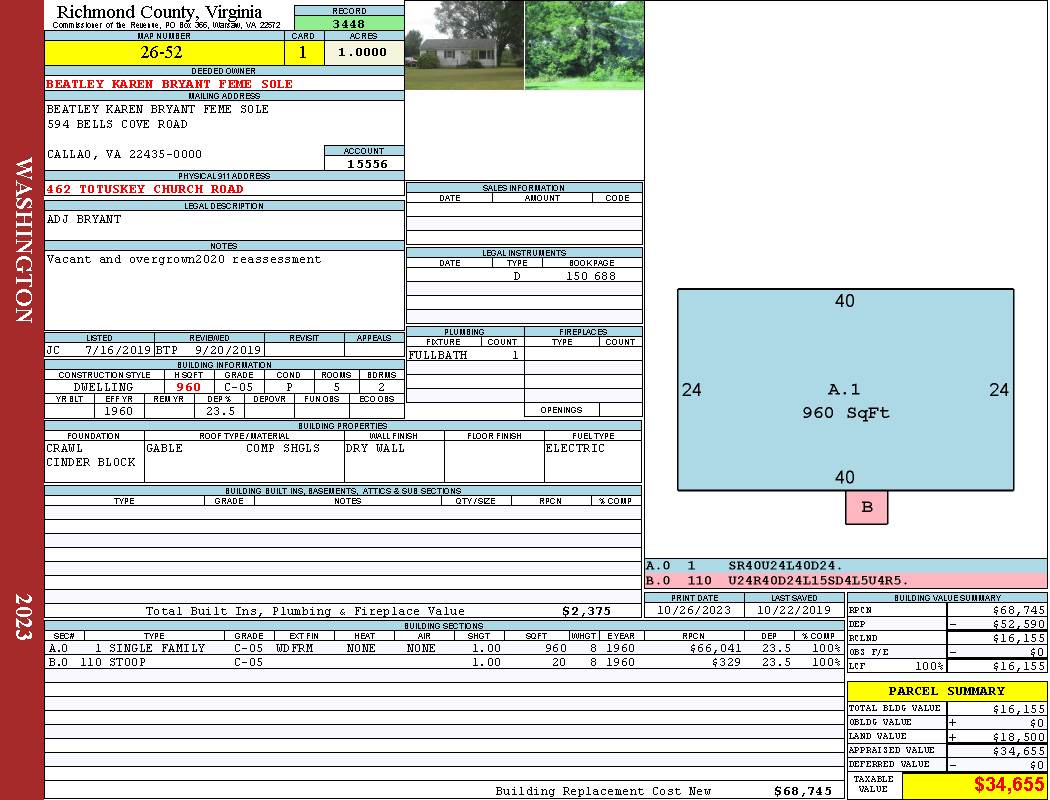The width and height of the screenshot is (1050, 800).
Task: Click the FULLBATH plumbing fixture entry
Action: click(438, 355)
